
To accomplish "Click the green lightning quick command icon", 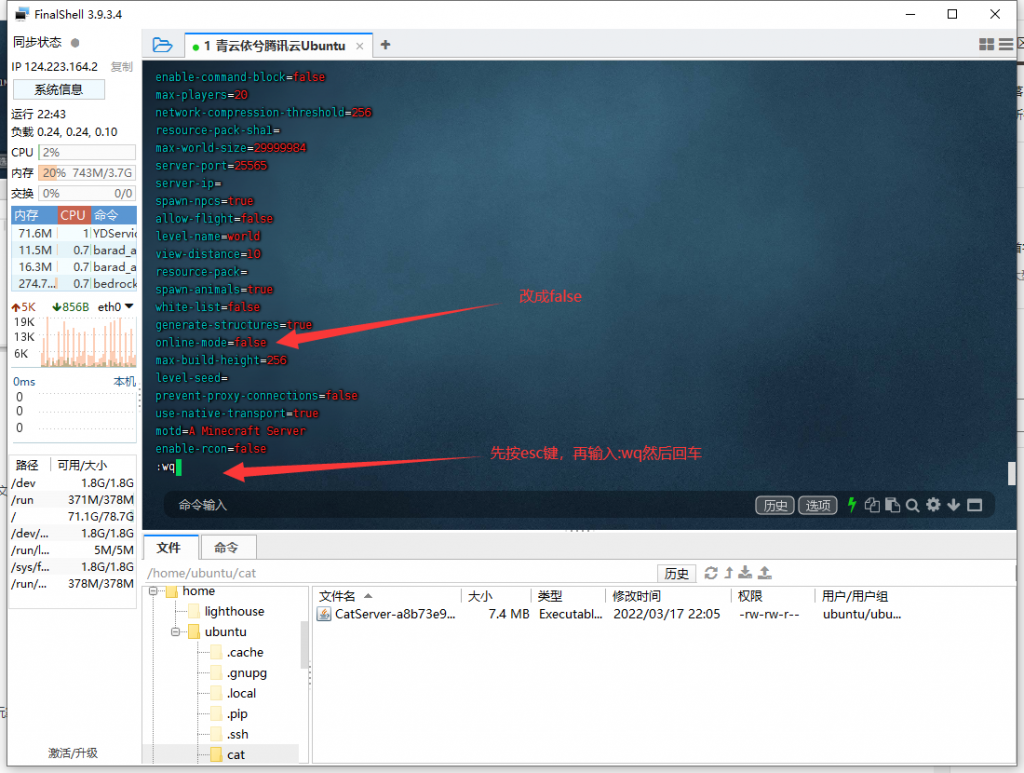I will (852, 505).
